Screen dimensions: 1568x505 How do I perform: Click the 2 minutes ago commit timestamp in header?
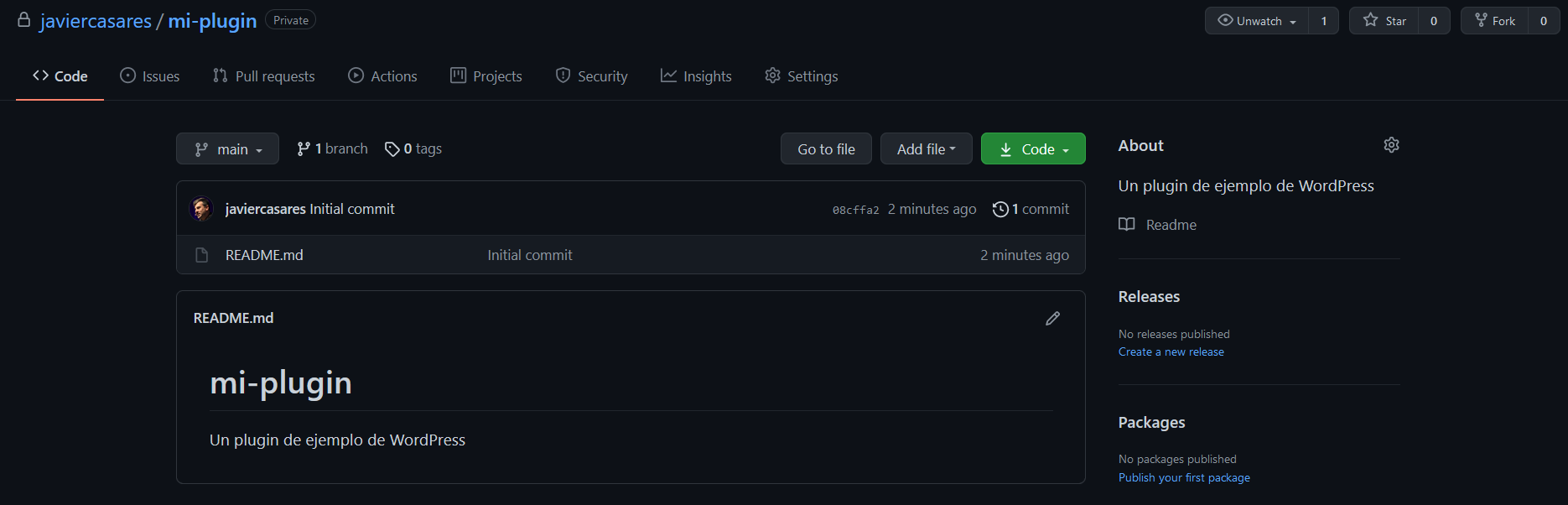pyautogui.click(x=932, y=209)
